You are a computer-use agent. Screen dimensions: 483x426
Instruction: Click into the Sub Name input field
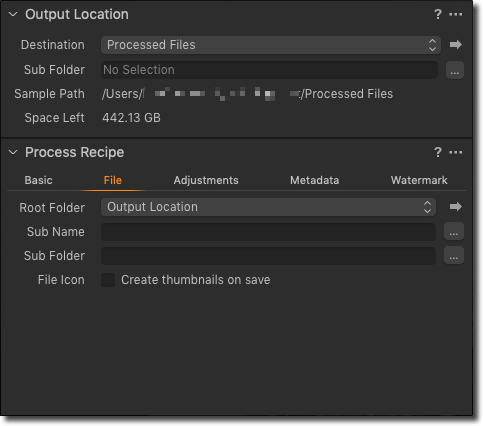click(x=268, y=232)
